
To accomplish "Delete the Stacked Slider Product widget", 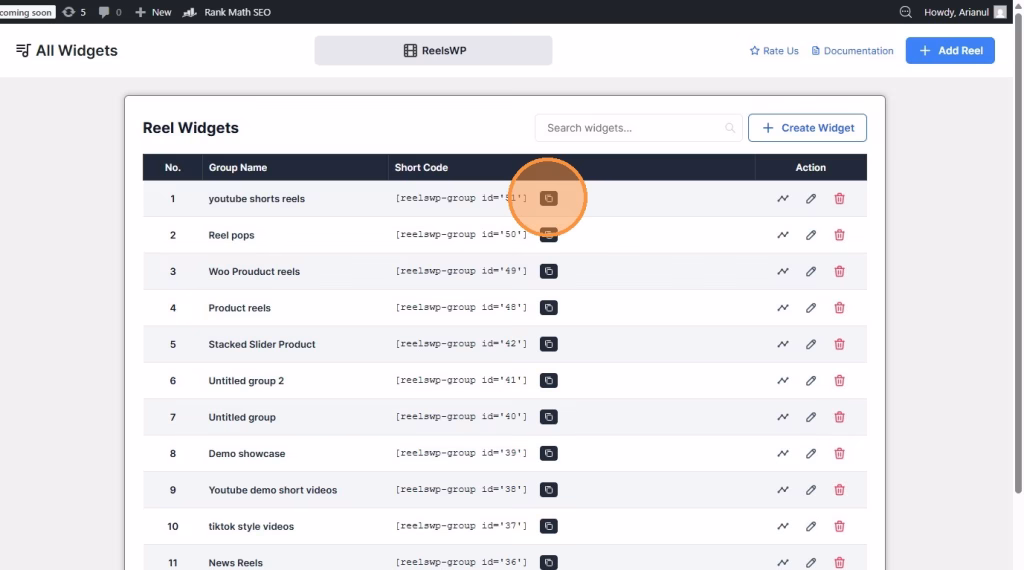I will (x=839, y=344).
